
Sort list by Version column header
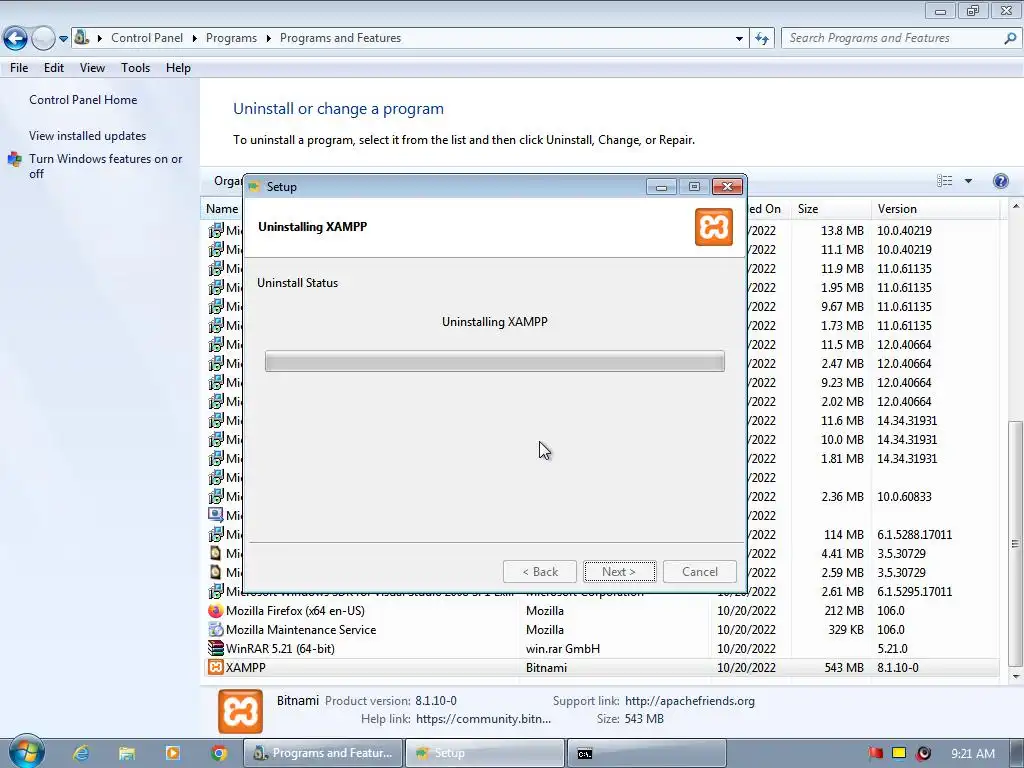point(935,209)
